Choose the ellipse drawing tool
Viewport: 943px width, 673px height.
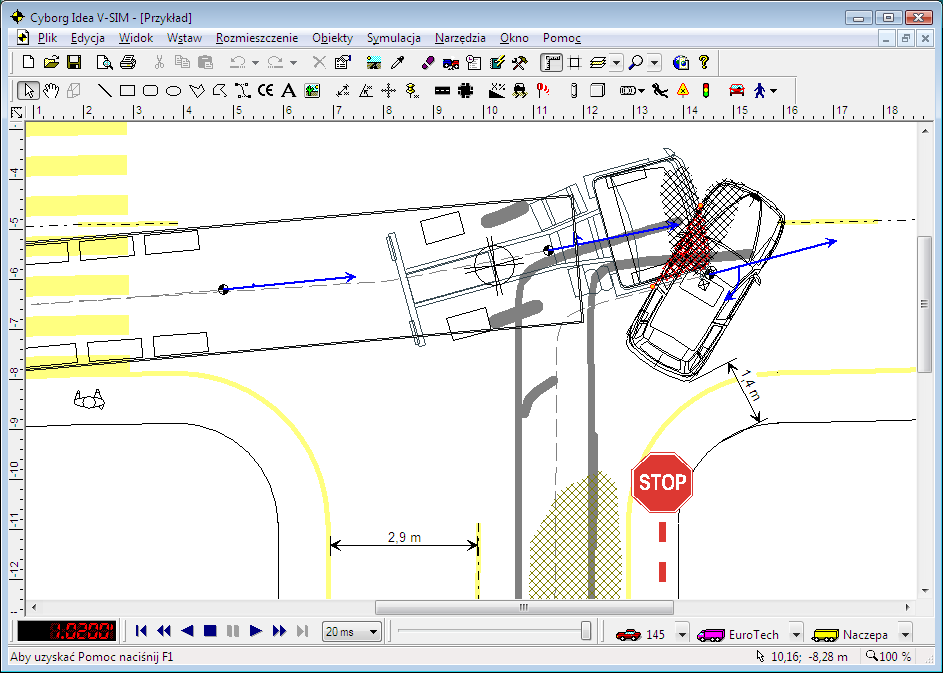pyautogui.click(x=172, y=90)
